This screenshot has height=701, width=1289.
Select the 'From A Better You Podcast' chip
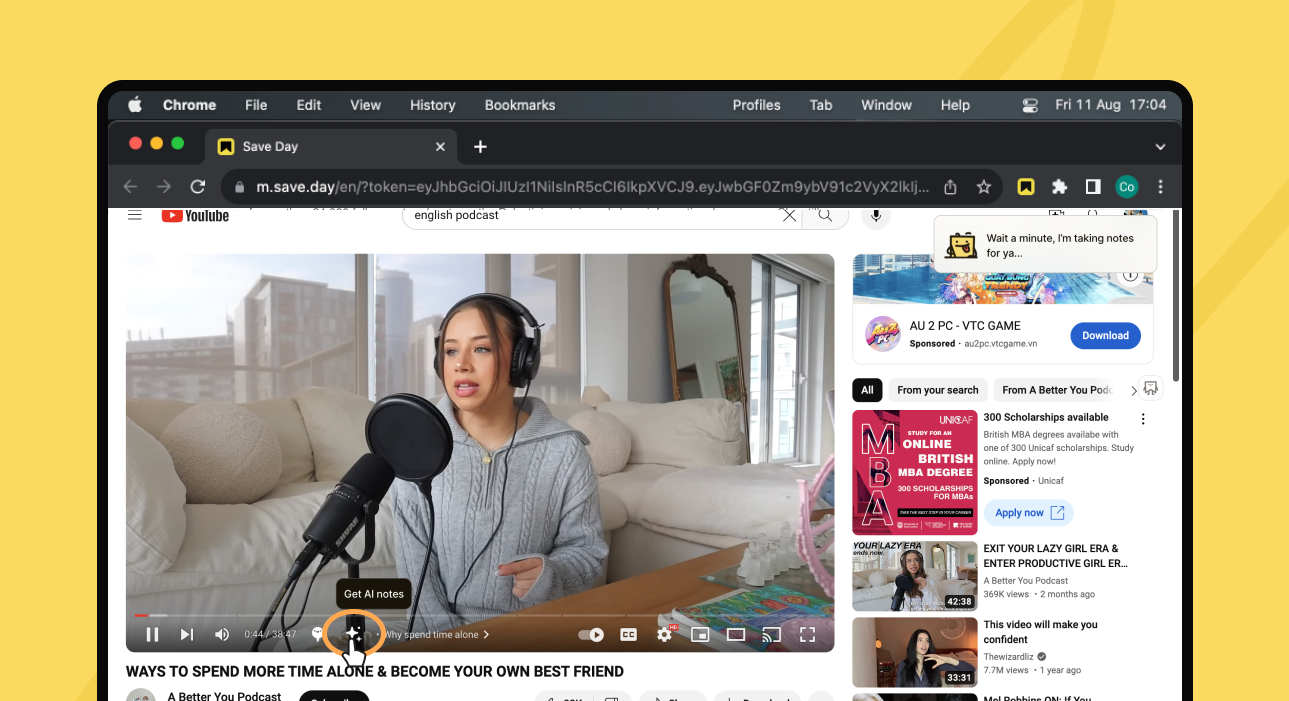click(x=1057, y=390)
